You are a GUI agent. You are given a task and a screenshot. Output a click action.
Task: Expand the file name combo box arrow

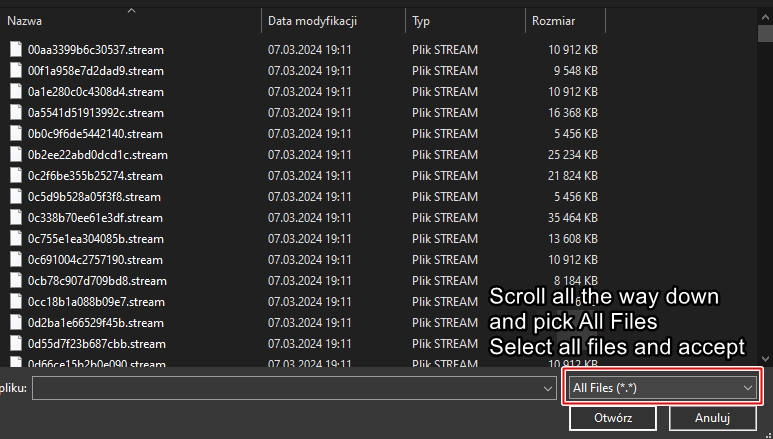point(547,387)
